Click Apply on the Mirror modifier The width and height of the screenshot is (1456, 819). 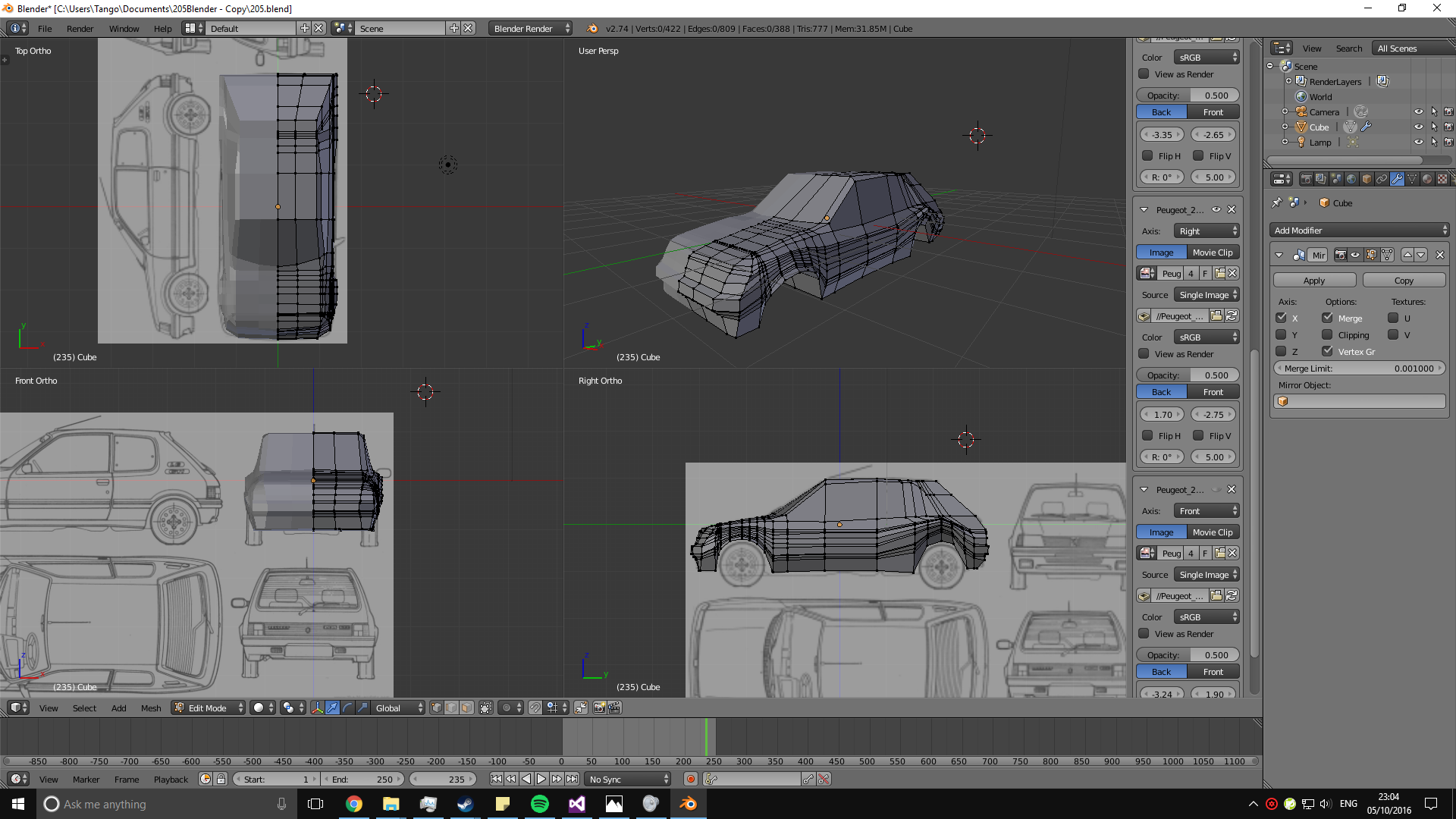(1313, 280)
